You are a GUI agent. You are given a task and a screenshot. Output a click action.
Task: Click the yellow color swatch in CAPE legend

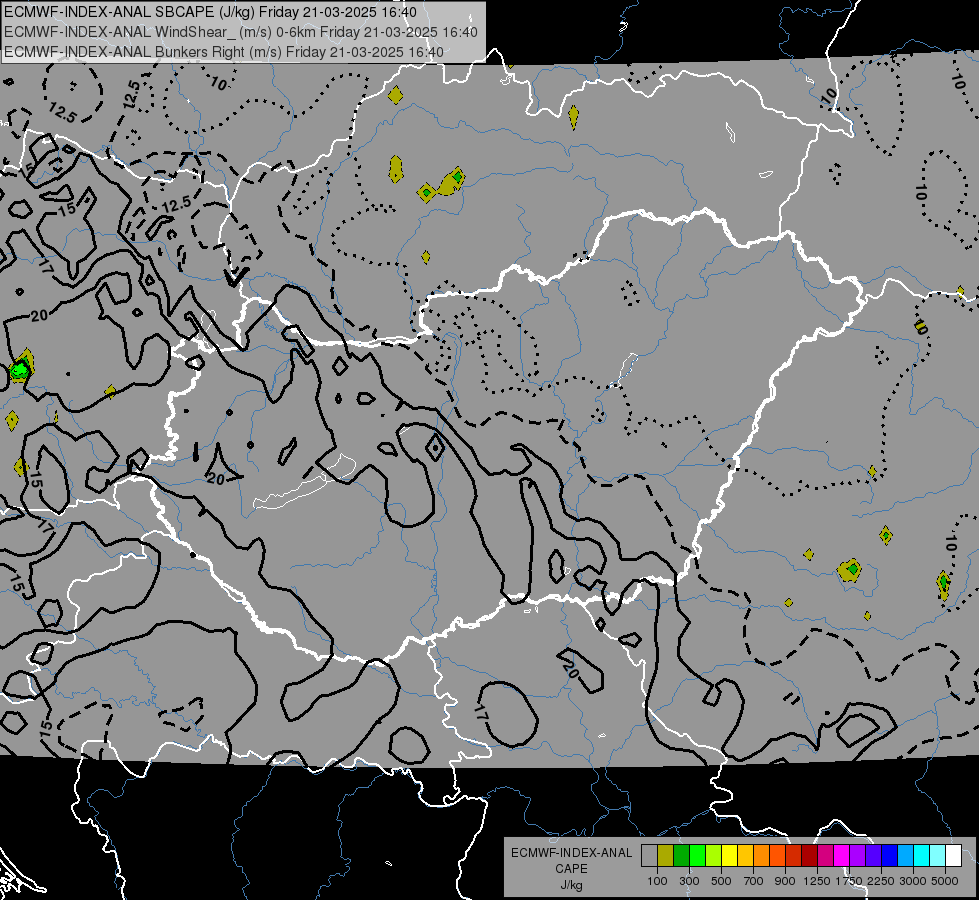coord(729,856)
